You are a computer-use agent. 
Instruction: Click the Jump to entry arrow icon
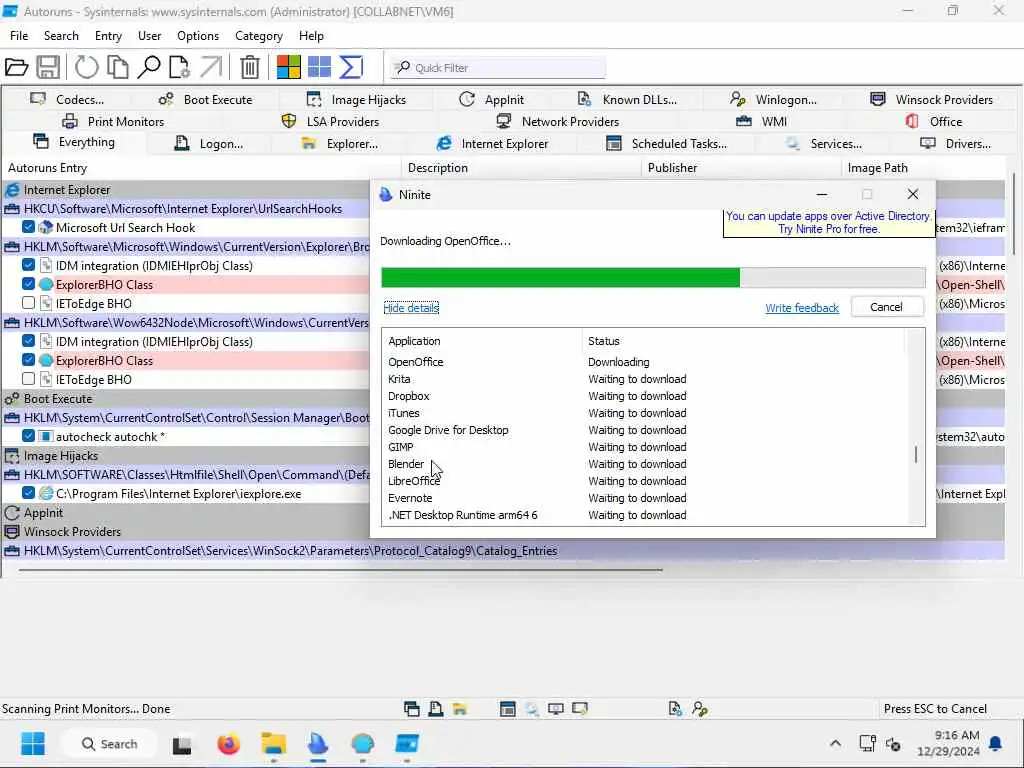click(211, 67)
